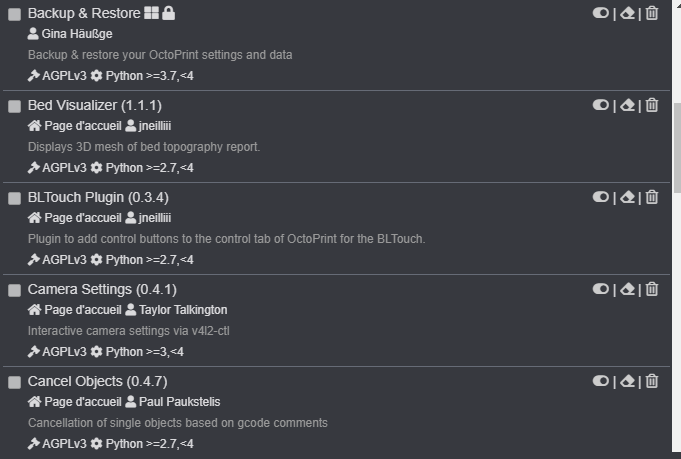Uninstall Camera Settings using trash icon
Screen dimensions: 681x459
pyautogui.click(x=652, y=289)
